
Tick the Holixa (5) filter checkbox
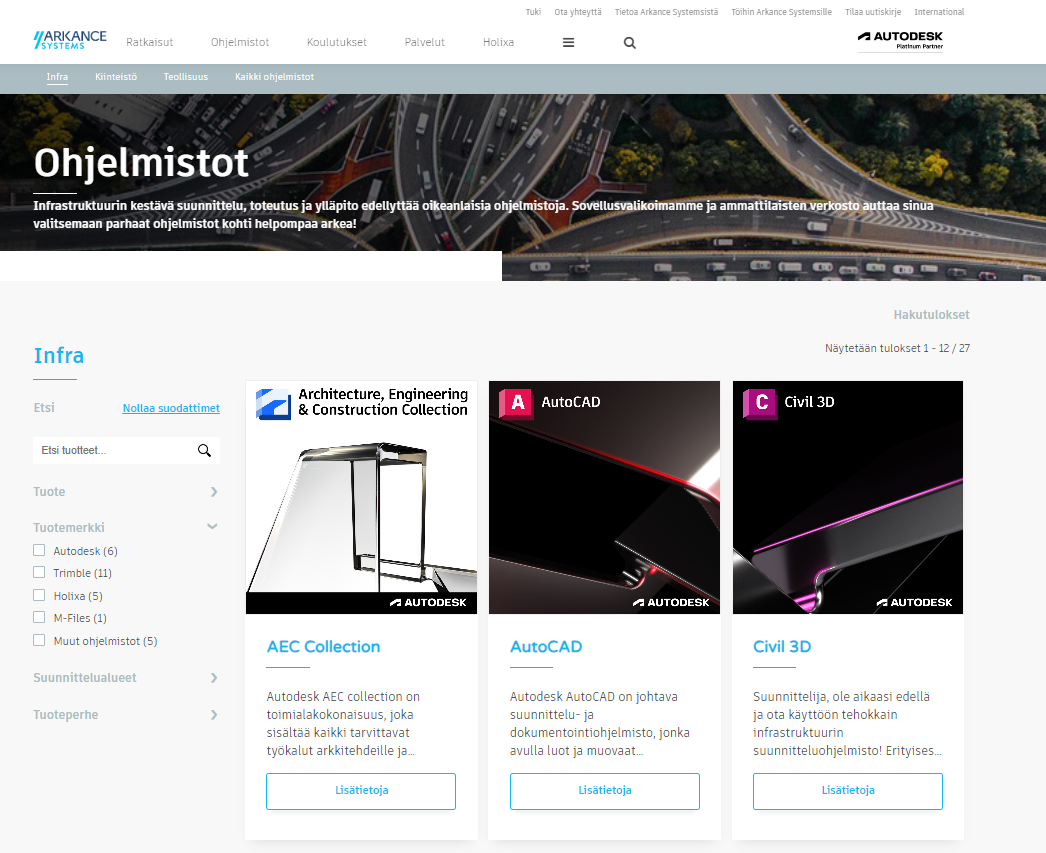39,595
